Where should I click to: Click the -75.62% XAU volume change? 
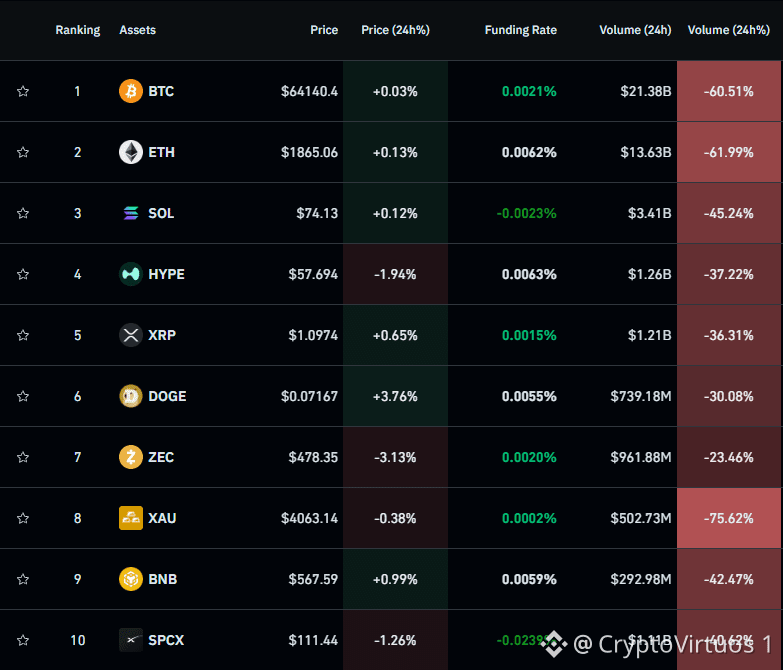(729, 518)
